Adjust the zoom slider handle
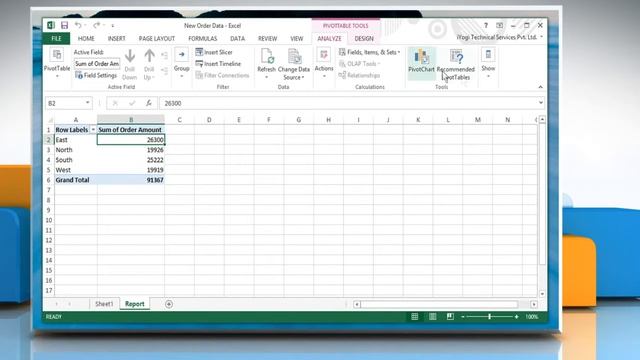The width and height of the screenshot is (640, 360). (489, 317)
